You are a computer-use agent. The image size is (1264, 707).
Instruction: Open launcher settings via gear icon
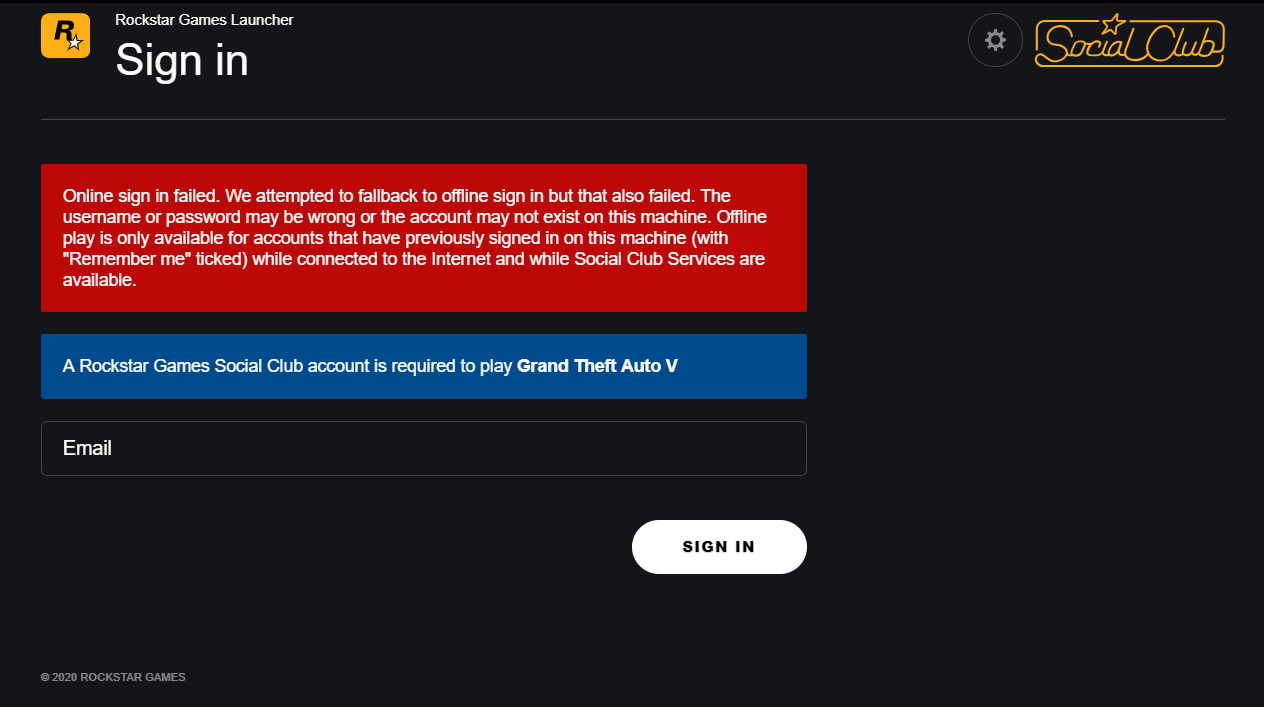coord(995,40)
